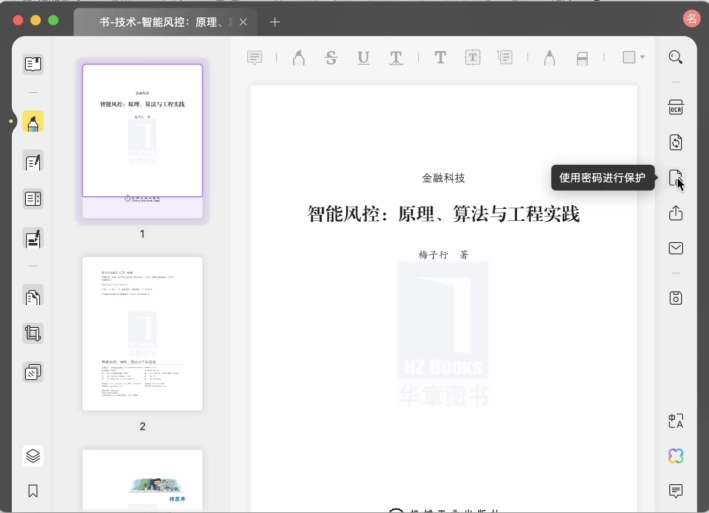
Task: Select the strikethrough annotation tool
Action: click(331, 57)
